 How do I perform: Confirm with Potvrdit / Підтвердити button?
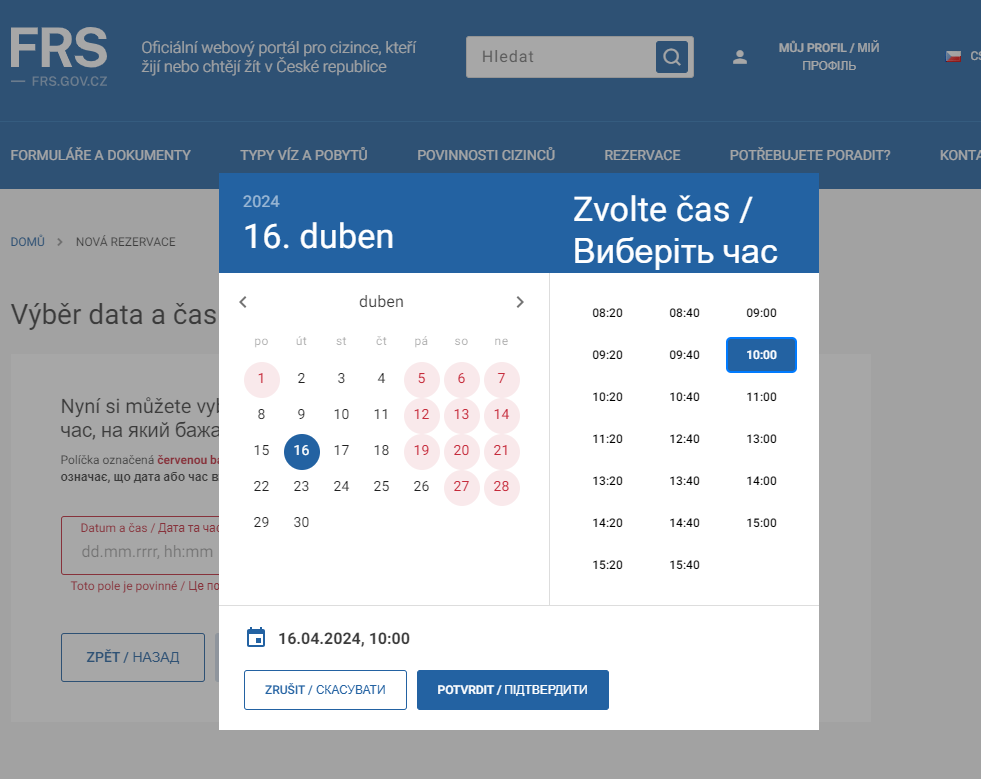513,690
